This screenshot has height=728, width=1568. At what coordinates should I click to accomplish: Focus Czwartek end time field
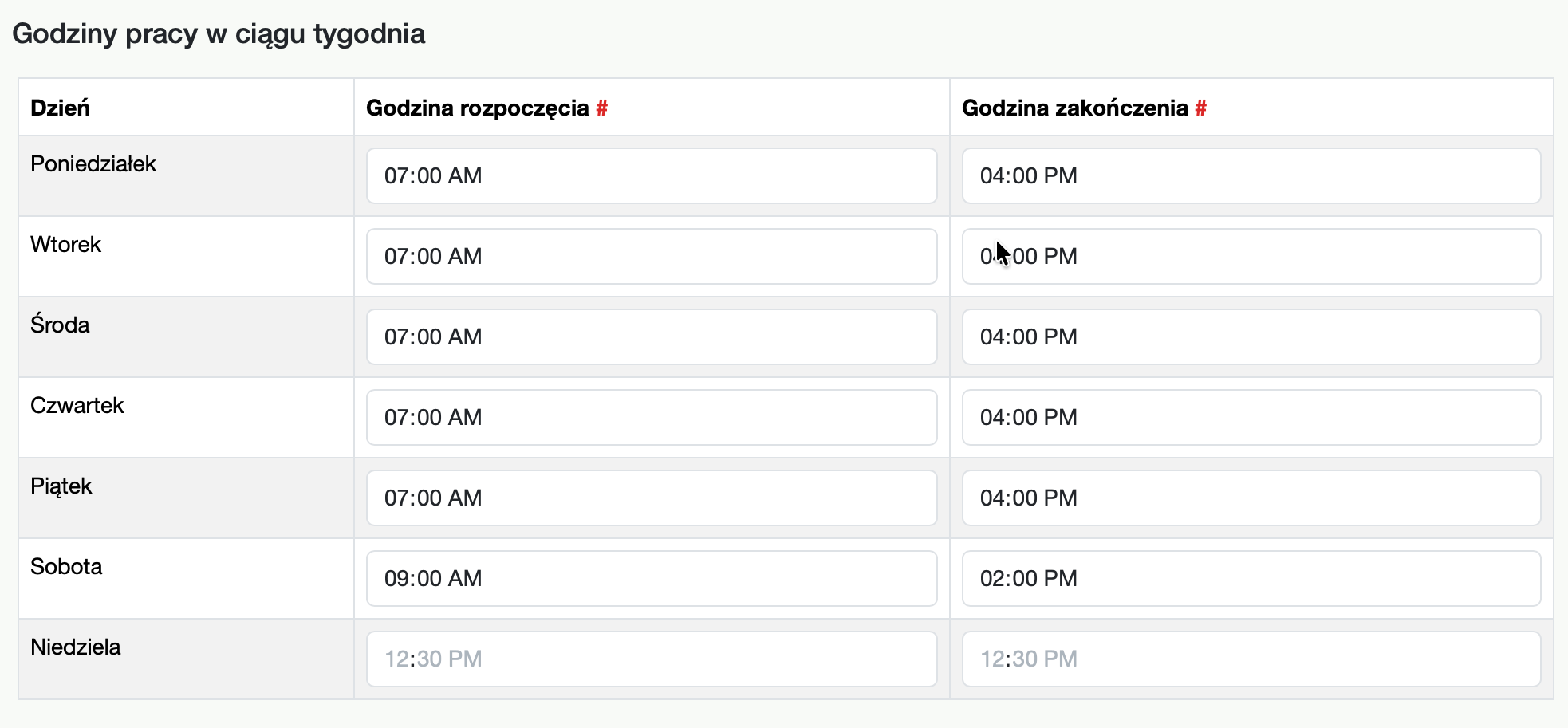1251,417
